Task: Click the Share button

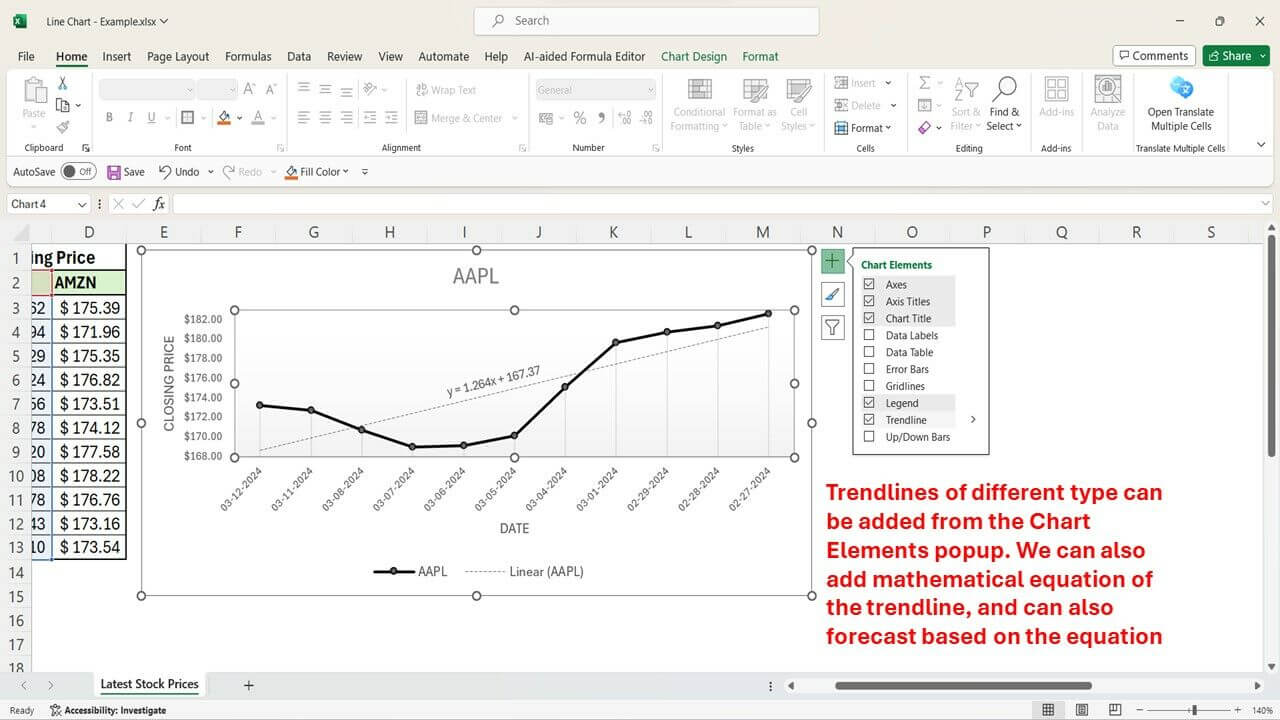Action: (1236, 56)
